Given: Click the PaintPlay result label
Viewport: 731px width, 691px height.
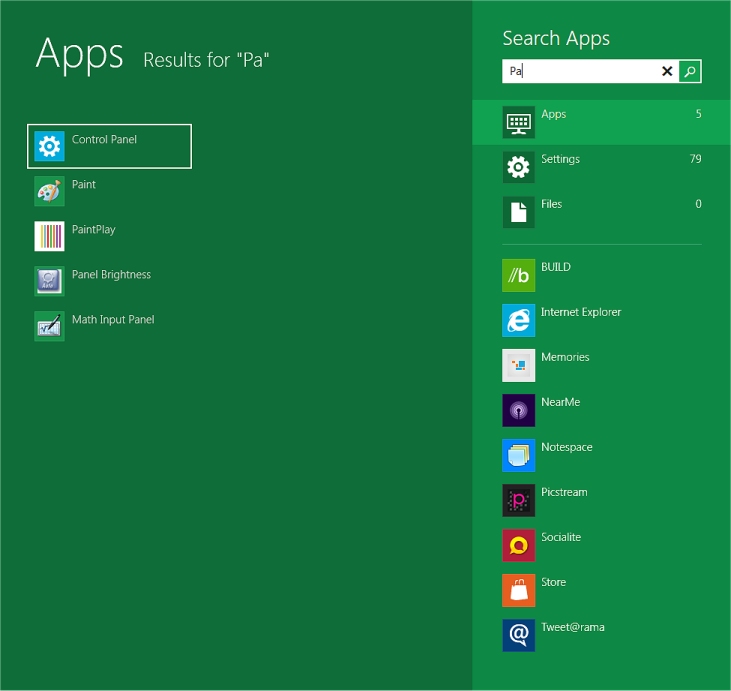Looking at the screenshot, I should tap(94, 230).
